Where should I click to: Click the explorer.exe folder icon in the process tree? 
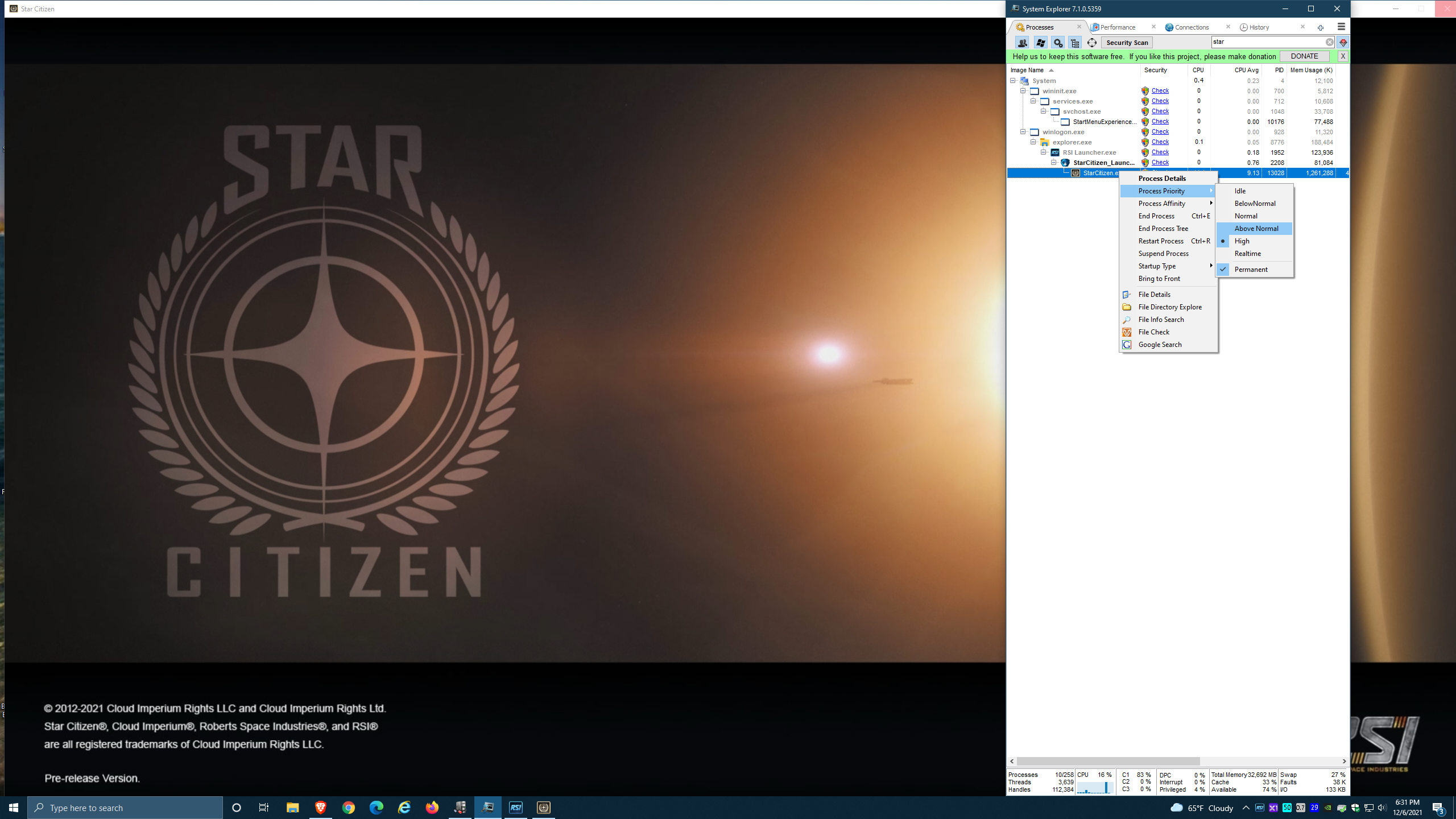tap(1045, 142)
